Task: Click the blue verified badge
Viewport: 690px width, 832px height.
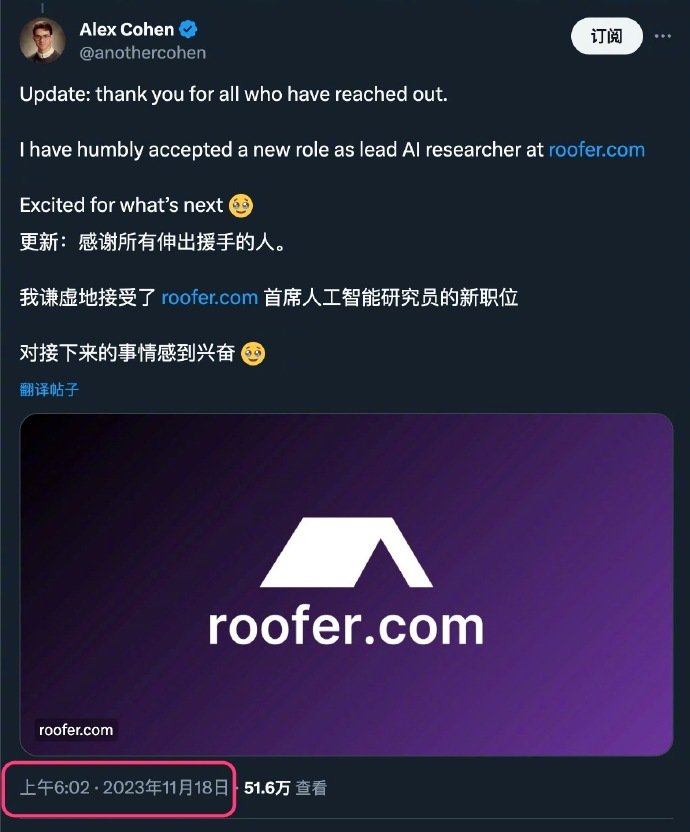Action: (188, 29)
